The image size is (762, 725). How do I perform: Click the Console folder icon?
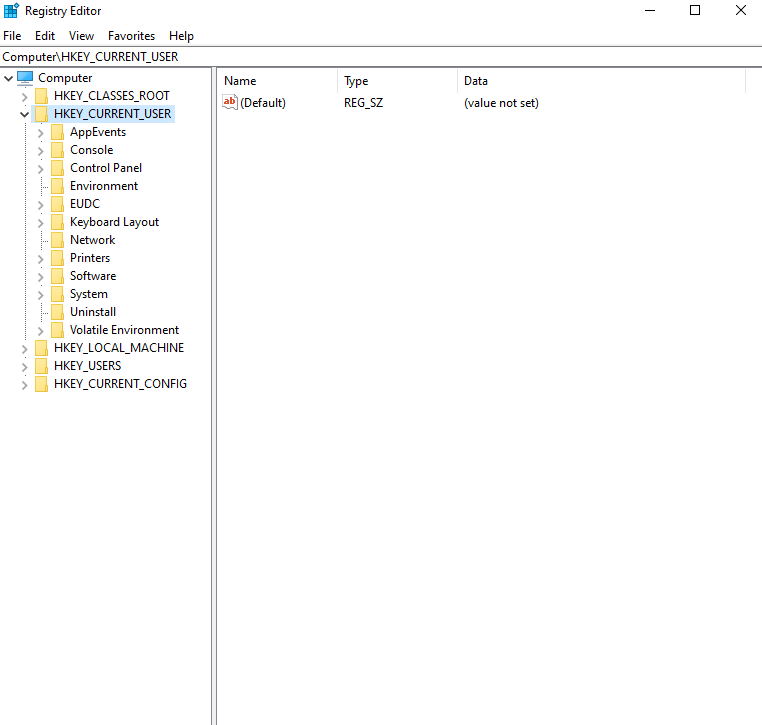(x=57, y=150)
